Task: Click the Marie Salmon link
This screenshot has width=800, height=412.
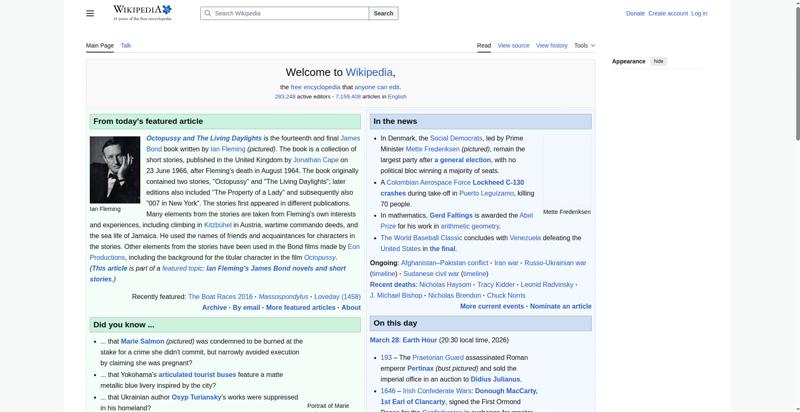Action: pos(142,341)
